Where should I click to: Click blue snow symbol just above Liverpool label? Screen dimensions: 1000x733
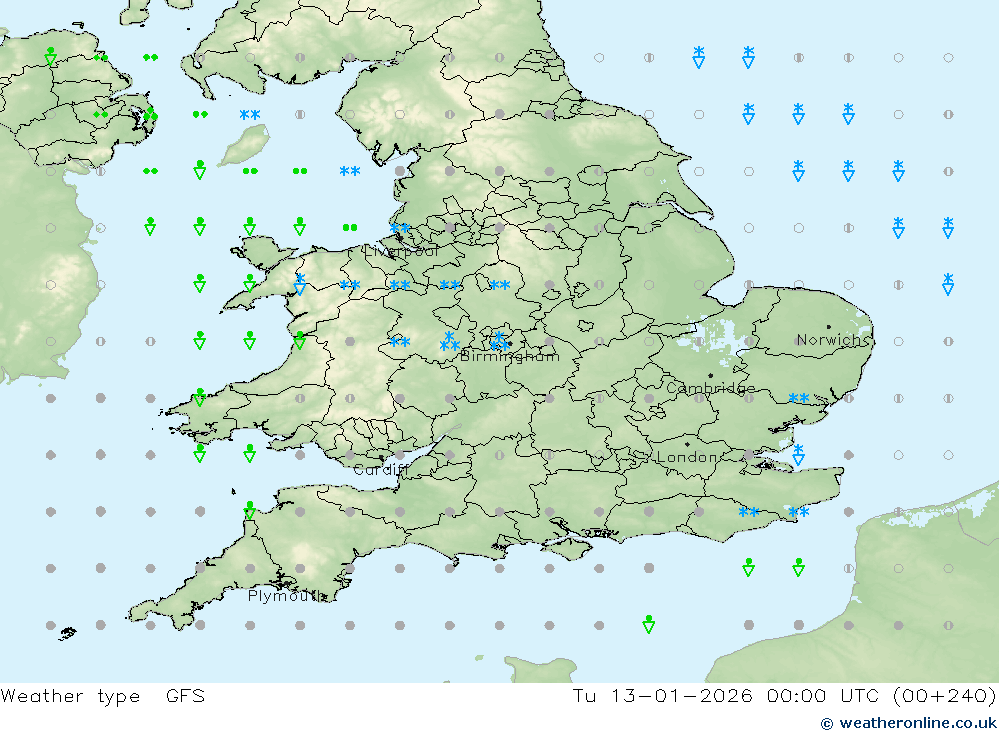click(x=400, y=228)
